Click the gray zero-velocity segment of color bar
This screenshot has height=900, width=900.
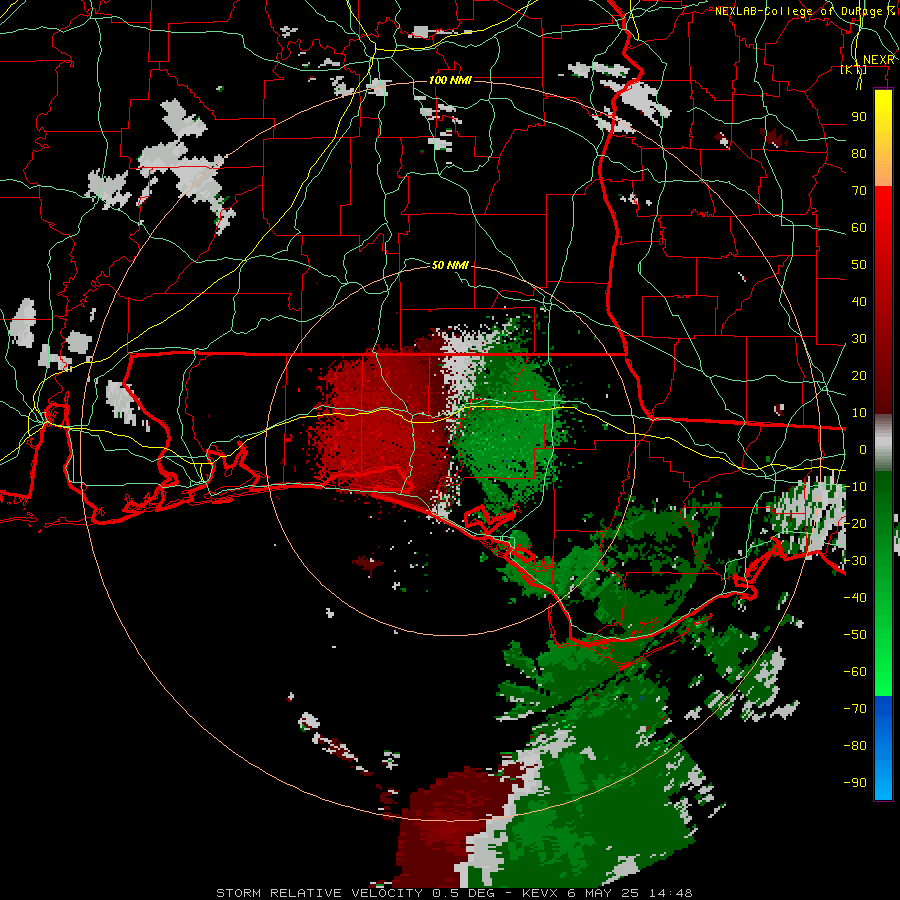883,442
